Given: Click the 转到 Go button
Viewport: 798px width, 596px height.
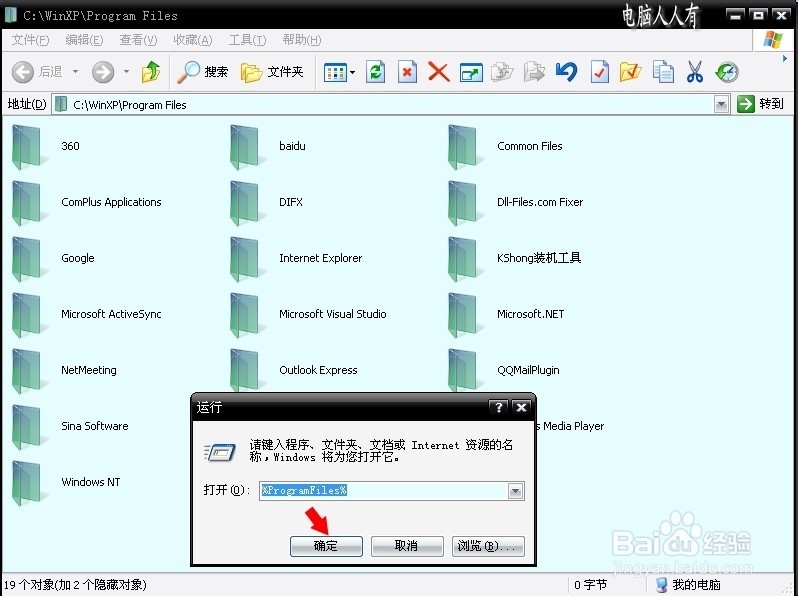Looking at the screenshot, I should pos(760,104).
